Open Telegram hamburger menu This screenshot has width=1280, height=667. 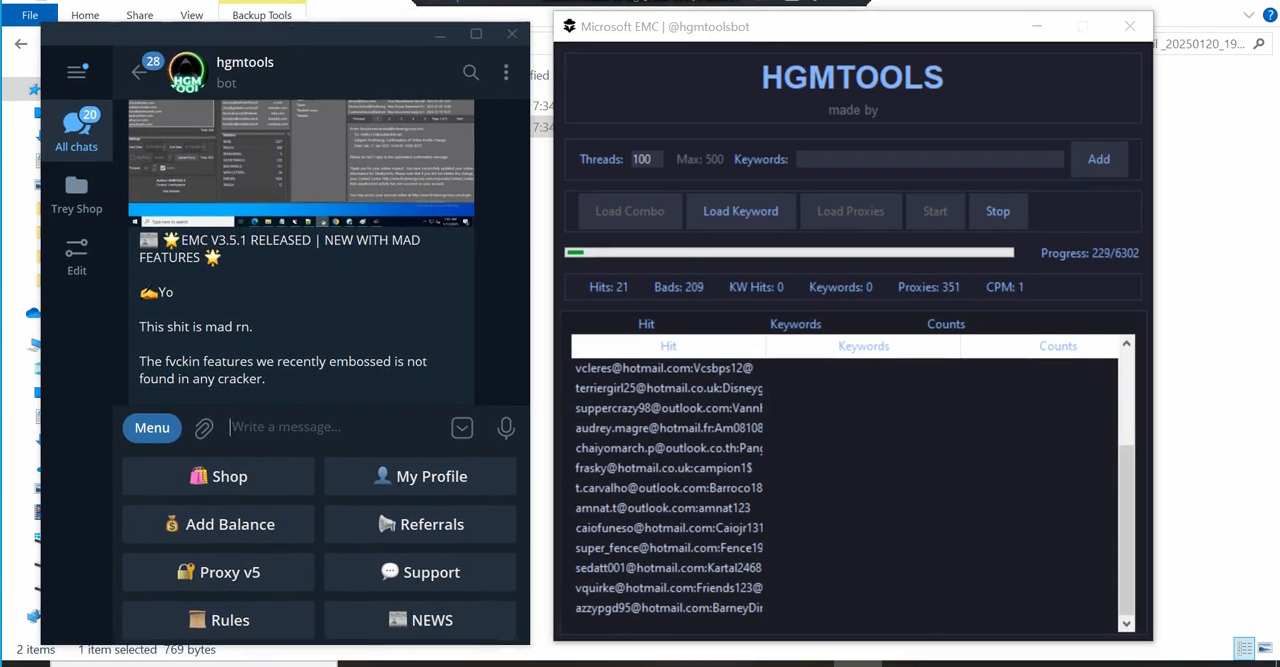coord(77,71)
